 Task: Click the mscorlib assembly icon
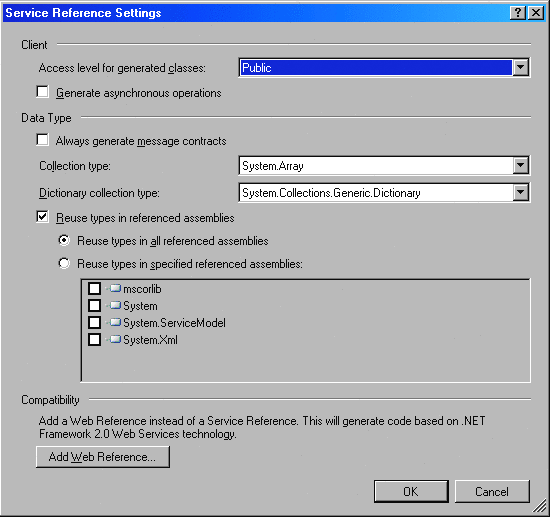[115, 288]
